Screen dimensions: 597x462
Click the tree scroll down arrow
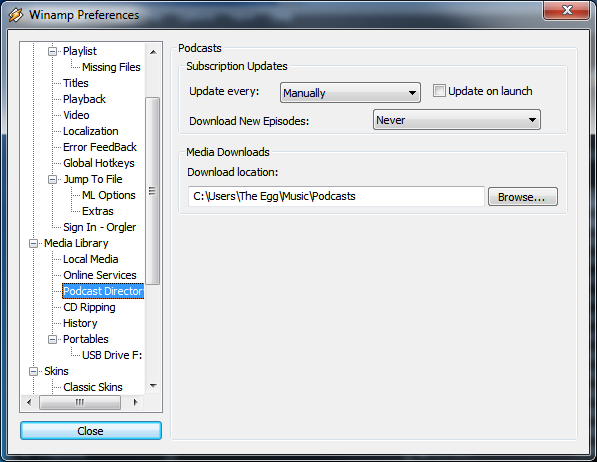[153, 386]
